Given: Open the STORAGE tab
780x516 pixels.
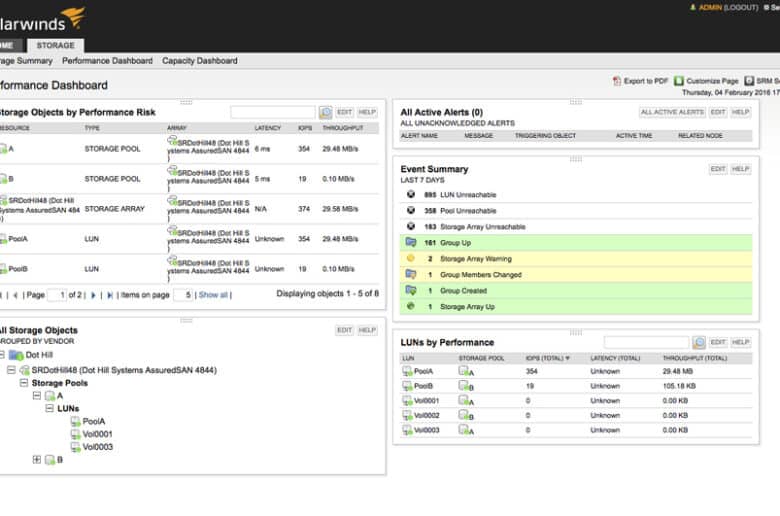Looking at the screenshot, I should [x=55, y=45].
